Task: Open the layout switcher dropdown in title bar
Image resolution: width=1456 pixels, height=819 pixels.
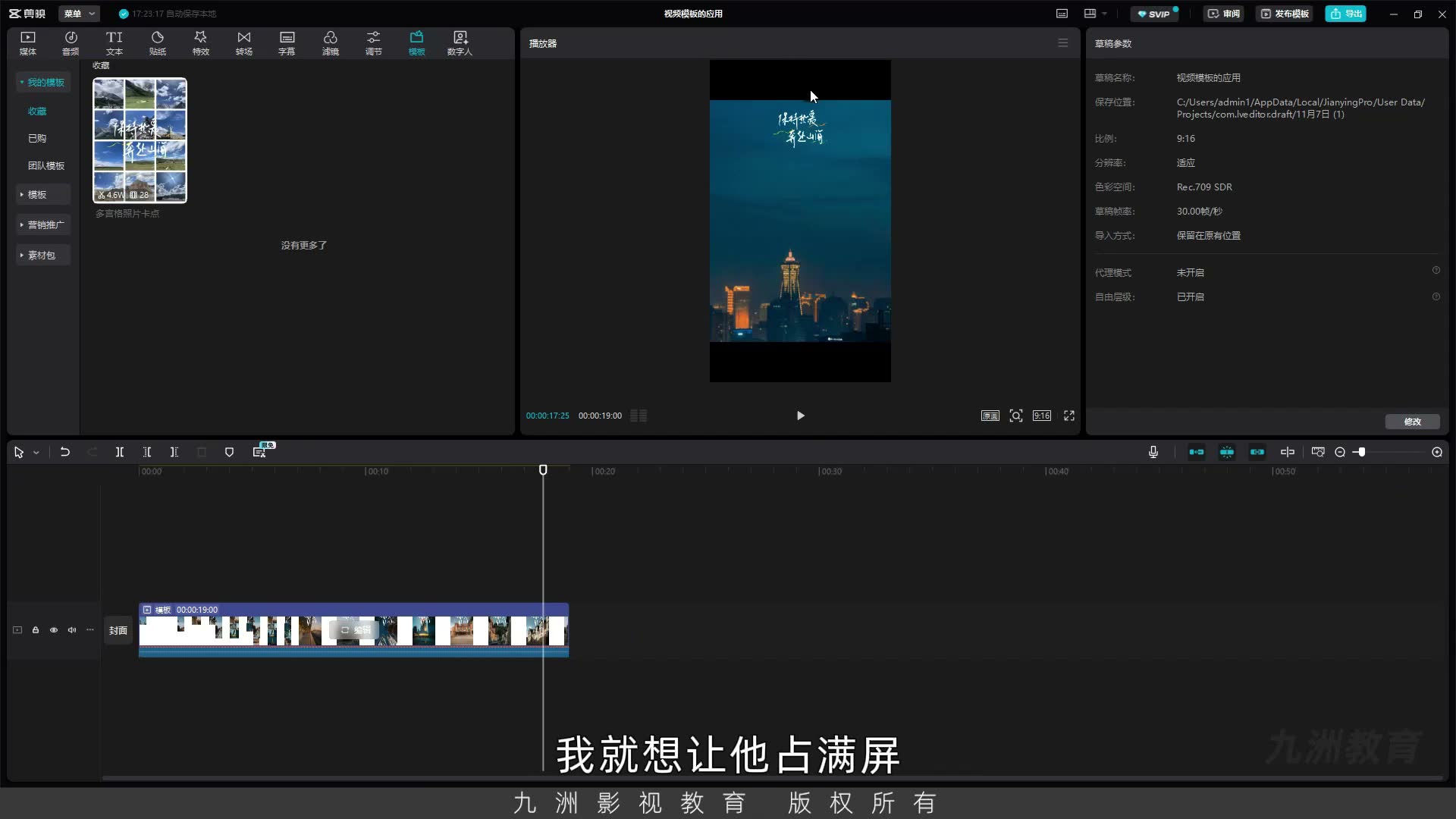Action: (1096, 14)
